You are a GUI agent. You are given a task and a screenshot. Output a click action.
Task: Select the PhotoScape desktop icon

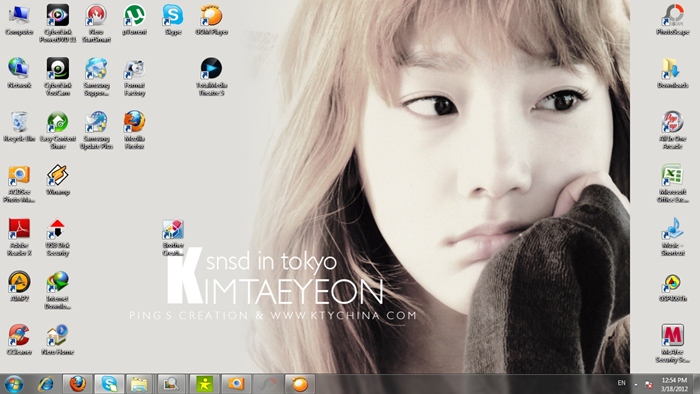pyautogui.click(x=672, y=20)
